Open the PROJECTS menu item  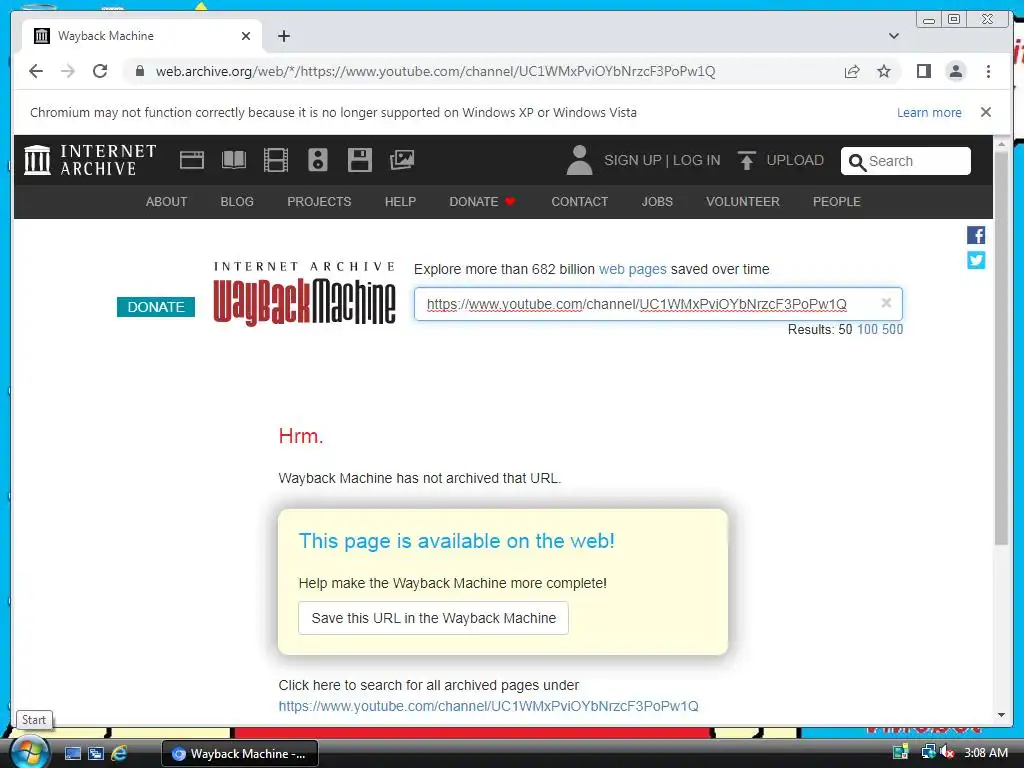point(319,202)
